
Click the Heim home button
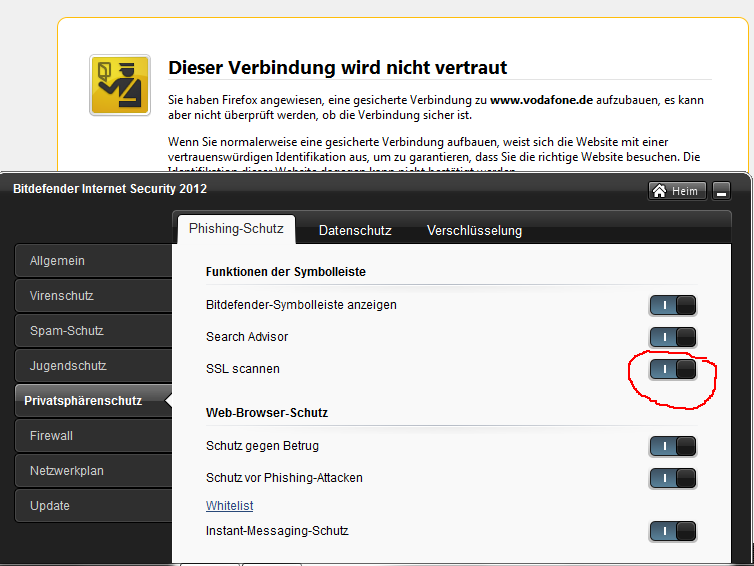tap(677, 191)
